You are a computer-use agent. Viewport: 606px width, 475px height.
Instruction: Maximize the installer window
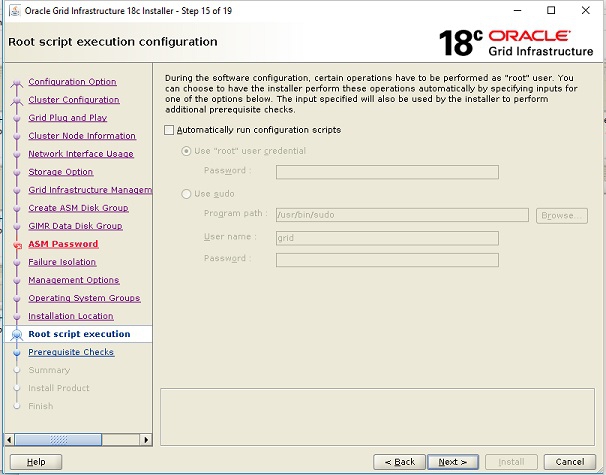tap(551, 10)
